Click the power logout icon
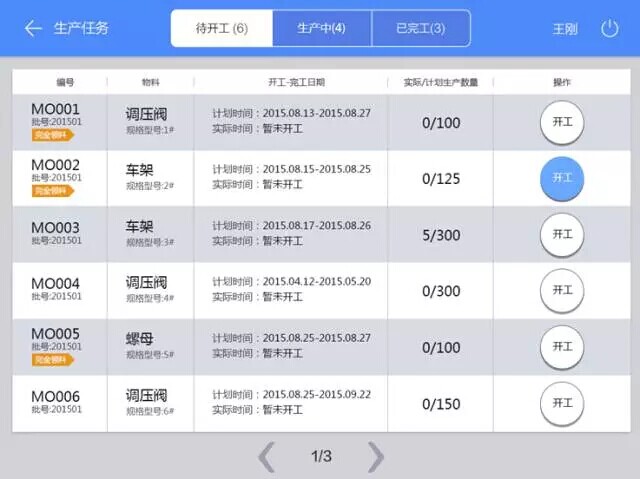640x479 pixels. tap(609, 29)
